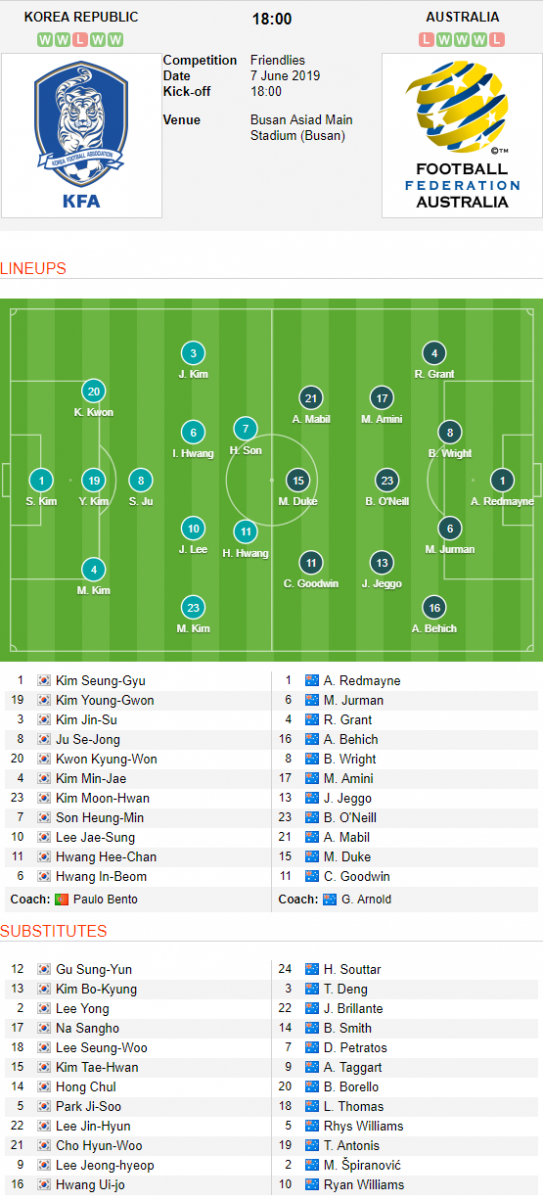543x1200 pixels.
Task: Open Kim Seung-Gyu player link
Action: [x=100, y=680]
